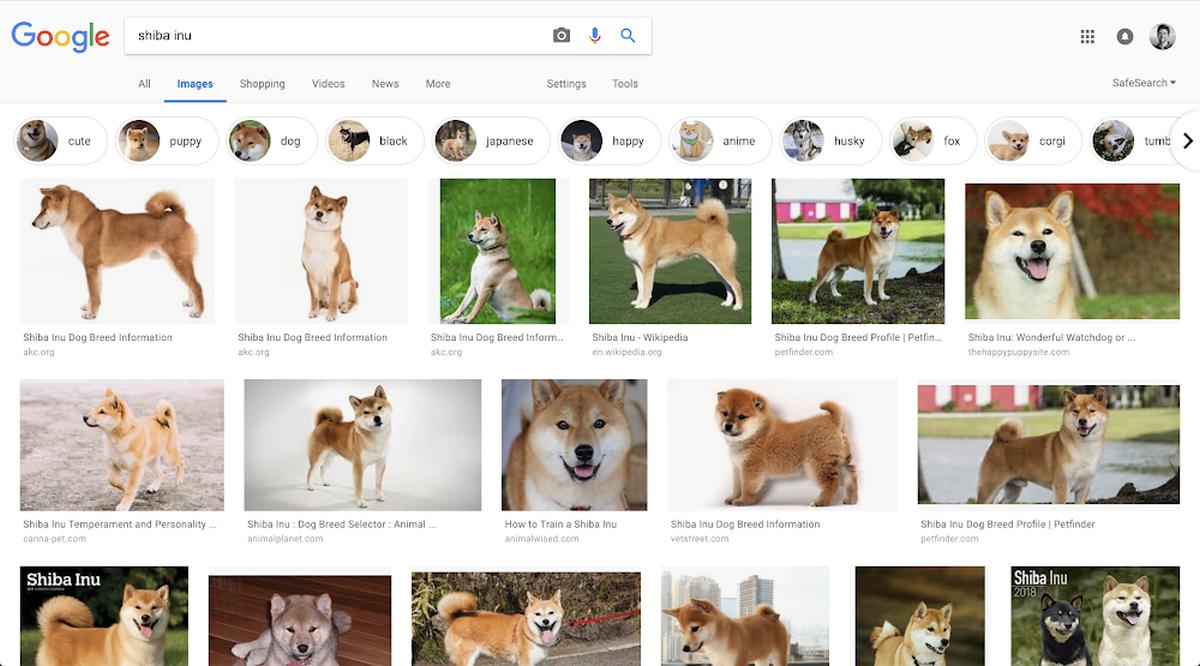Click the camera search by image icon

click(561, 36)
